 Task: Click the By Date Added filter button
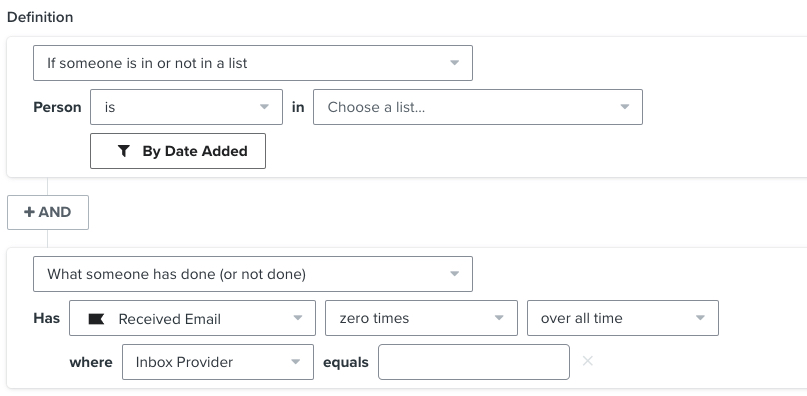[x=178, y=151]
